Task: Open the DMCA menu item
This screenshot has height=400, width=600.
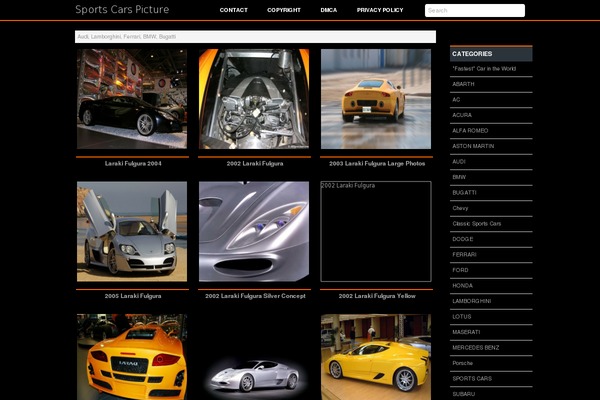Action: tap(329, 10)
